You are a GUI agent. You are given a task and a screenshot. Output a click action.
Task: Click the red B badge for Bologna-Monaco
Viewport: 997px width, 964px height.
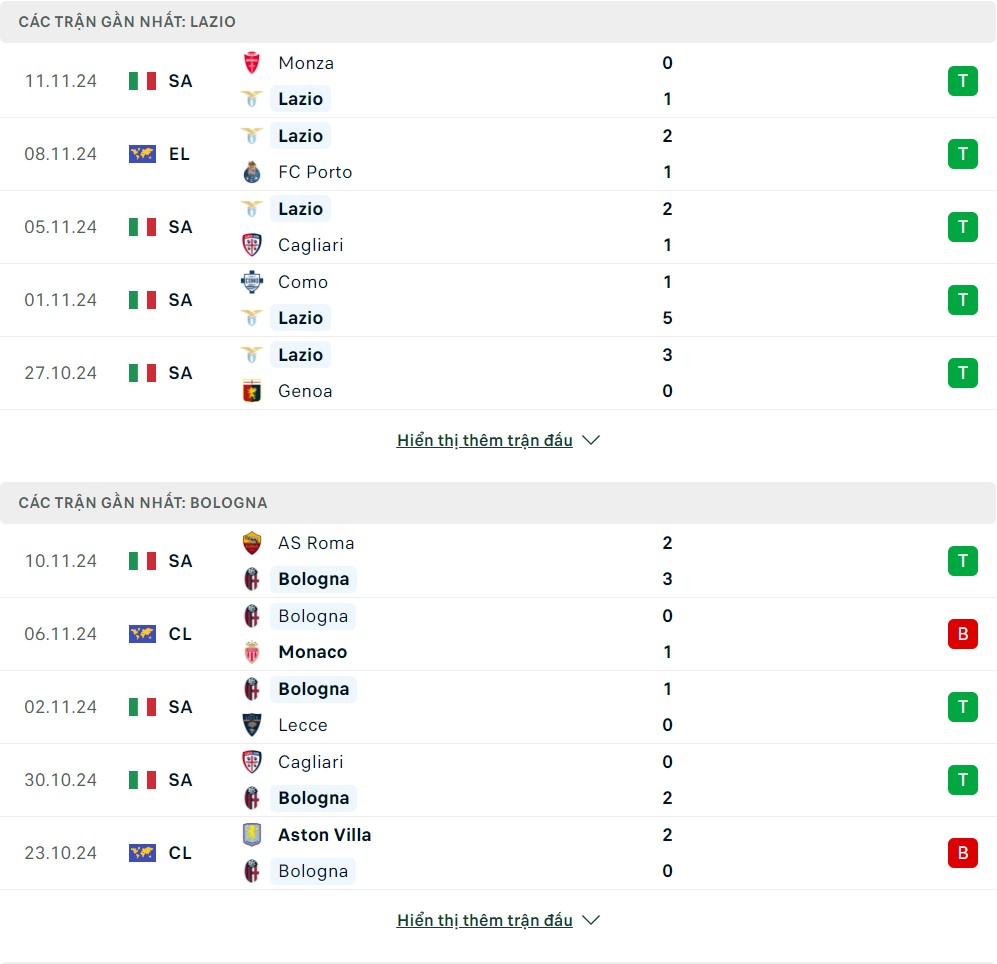962,634
